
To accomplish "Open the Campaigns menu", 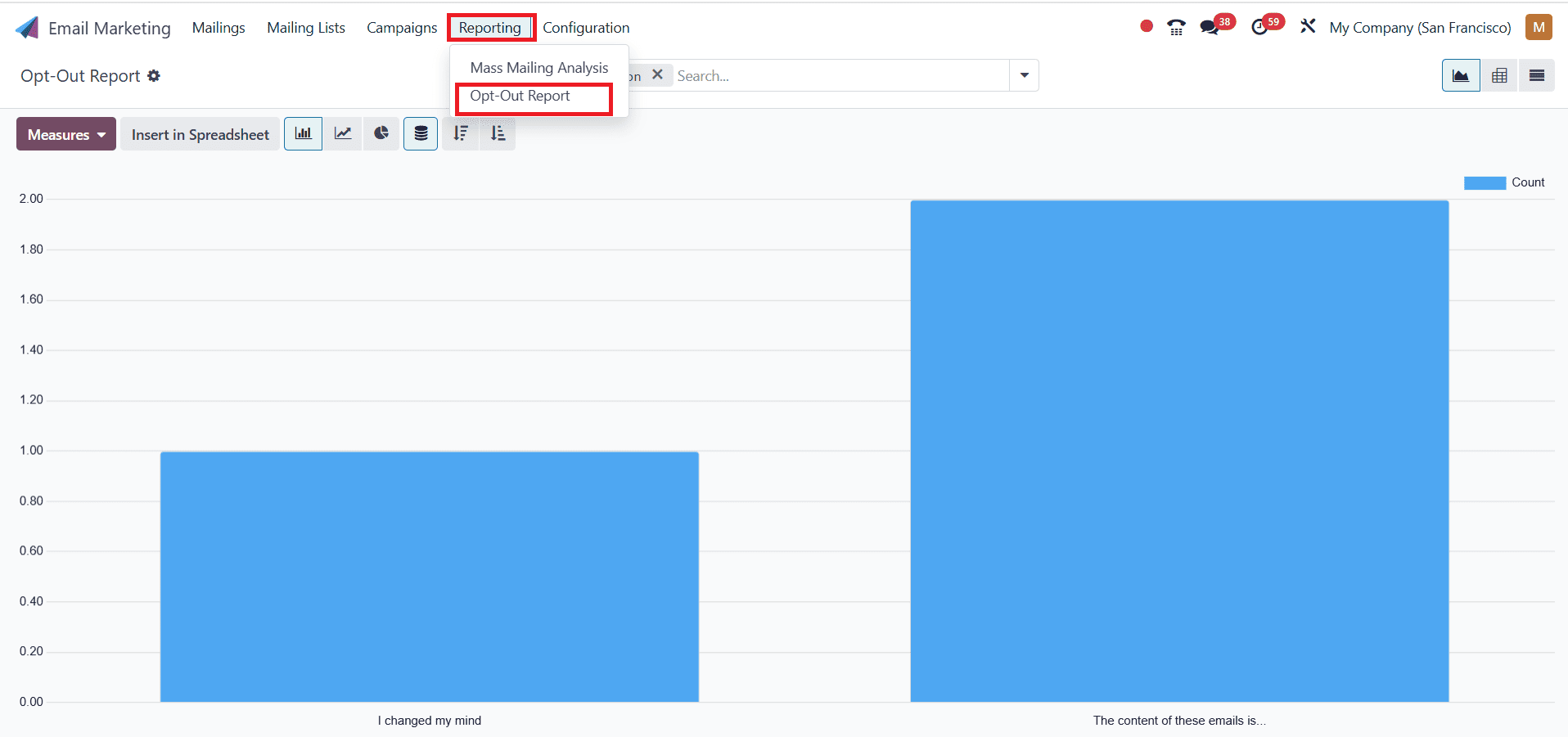I will point(402,28).
